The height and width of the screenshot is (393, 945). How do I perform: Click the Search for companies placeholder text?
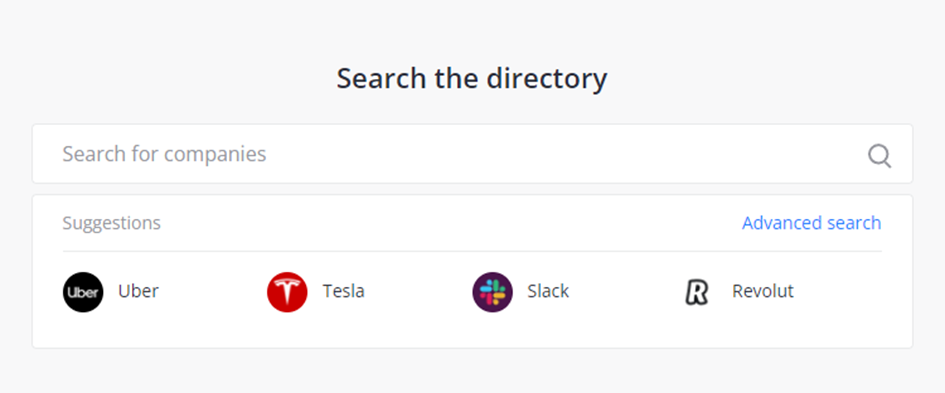pos(164,154)
